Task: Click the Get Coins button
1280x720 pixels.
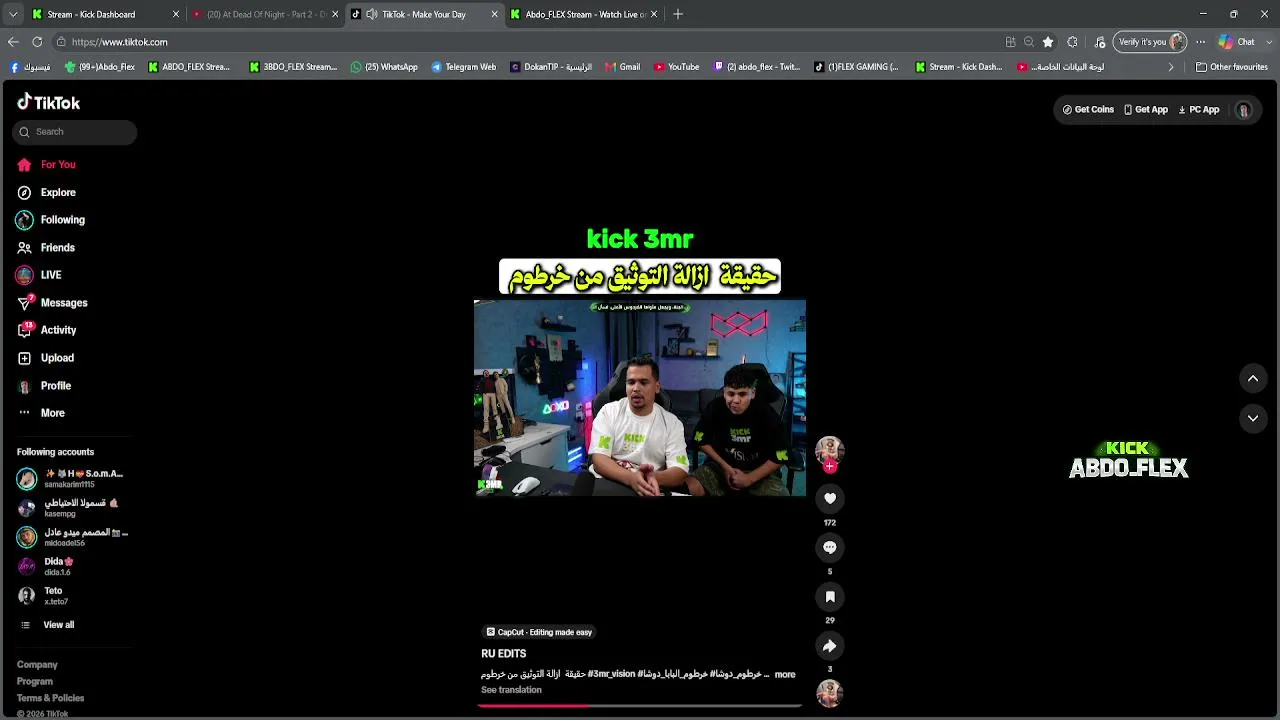Action: pyautogui.click(x=1088, y=110)
